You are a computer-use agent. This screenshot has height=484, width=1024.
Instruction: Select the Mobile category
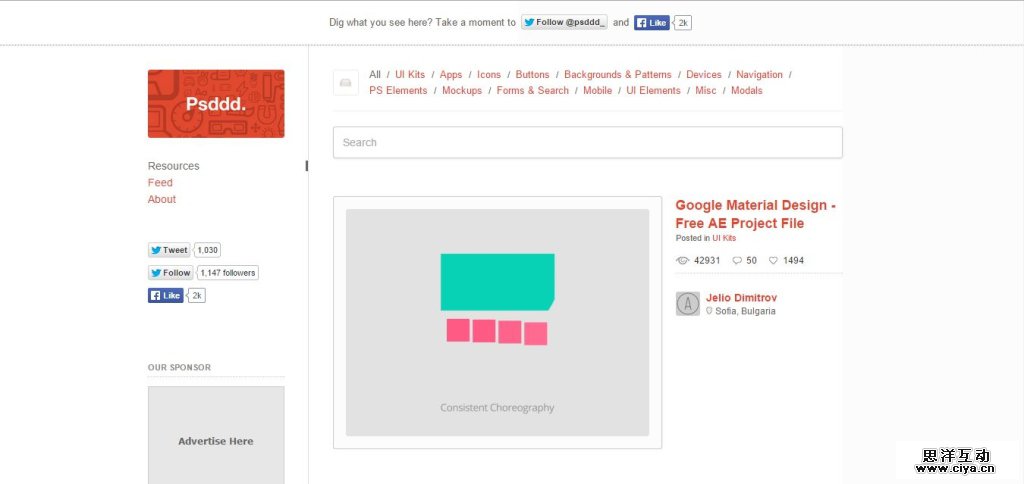598,91
